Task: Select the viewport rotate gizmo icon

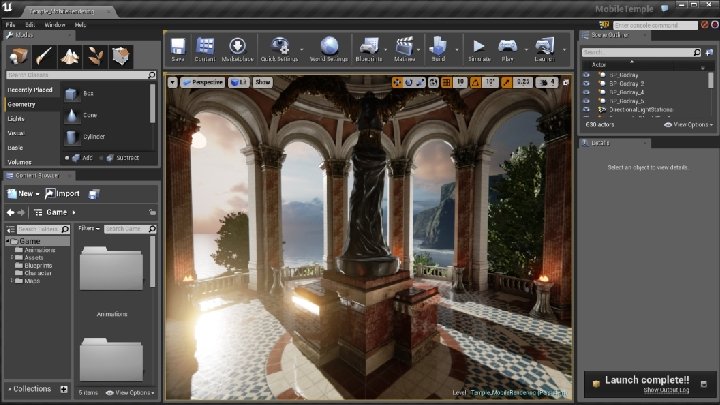Action: pos(409,82)
